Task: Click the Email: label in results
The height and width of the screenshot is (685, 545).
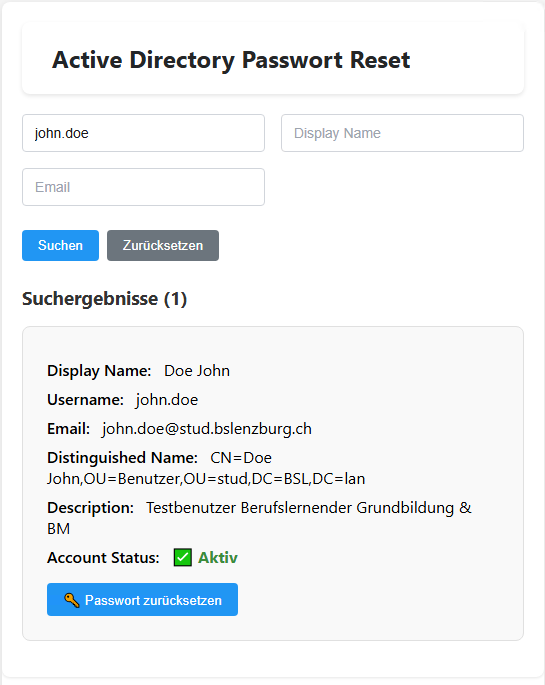Action: [x=69, y=429]
